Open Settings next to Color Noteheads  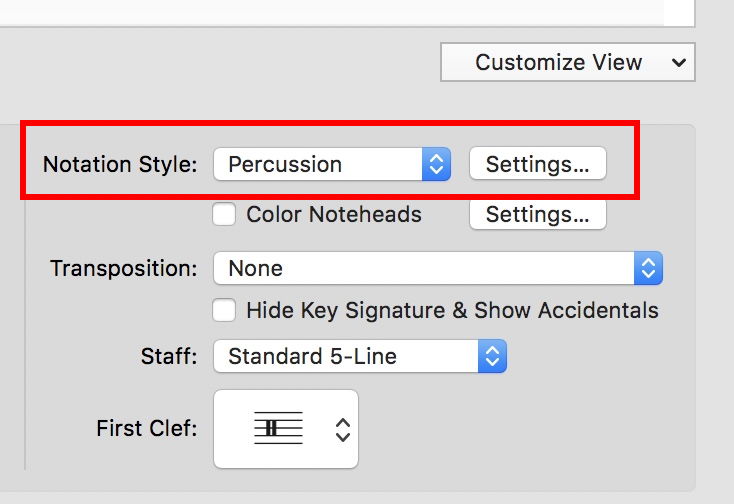537,214
